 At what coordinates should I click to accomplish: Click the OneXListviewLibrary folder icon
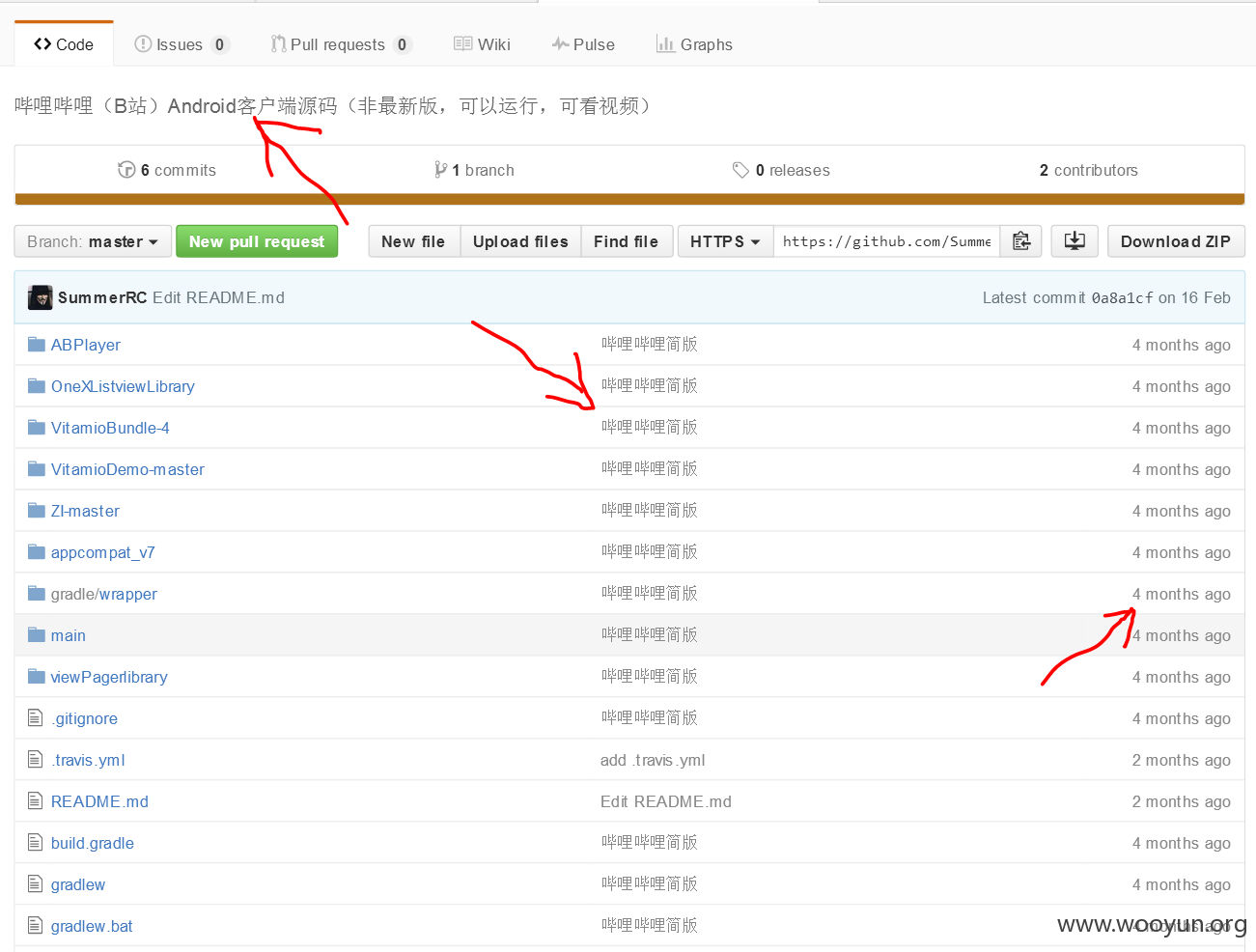click(x=37, y=386)
